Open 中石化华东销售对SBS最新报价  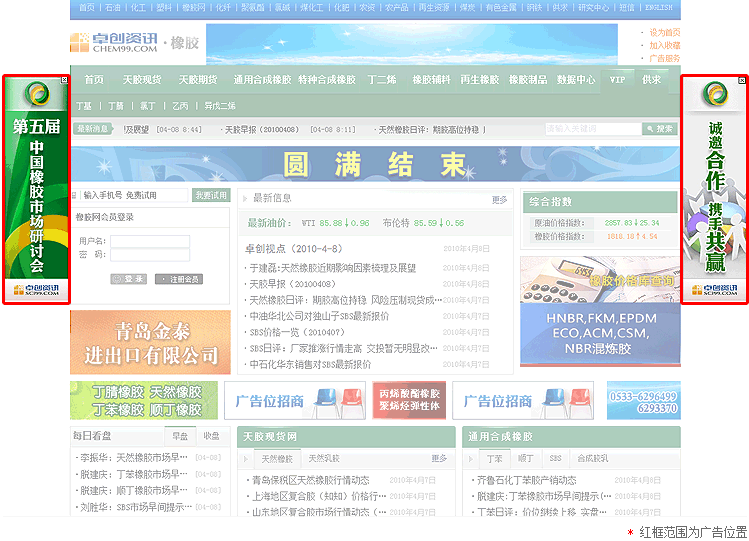tap(310, 365)
